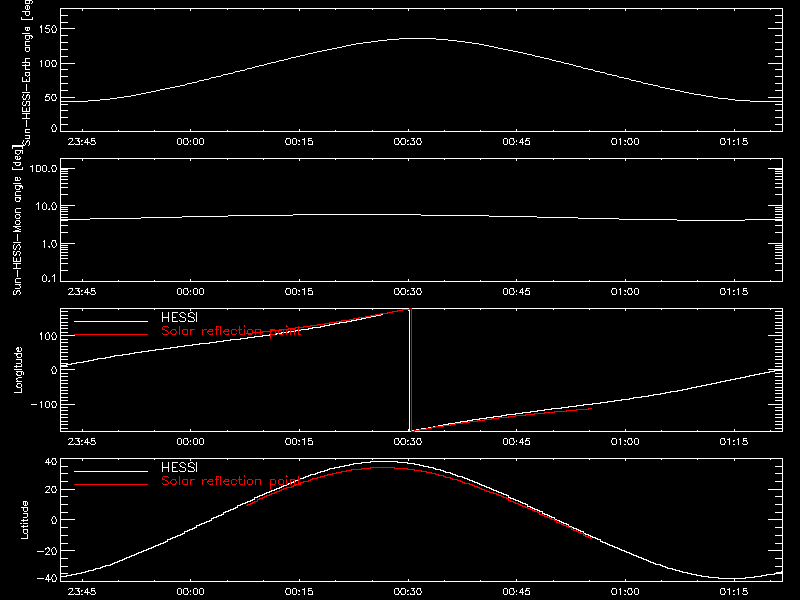This screenshot has width=800, height=600.
Task: Click the 100 tick on Longitude axis
Action: pyautogui.click(x=48, y=336)
